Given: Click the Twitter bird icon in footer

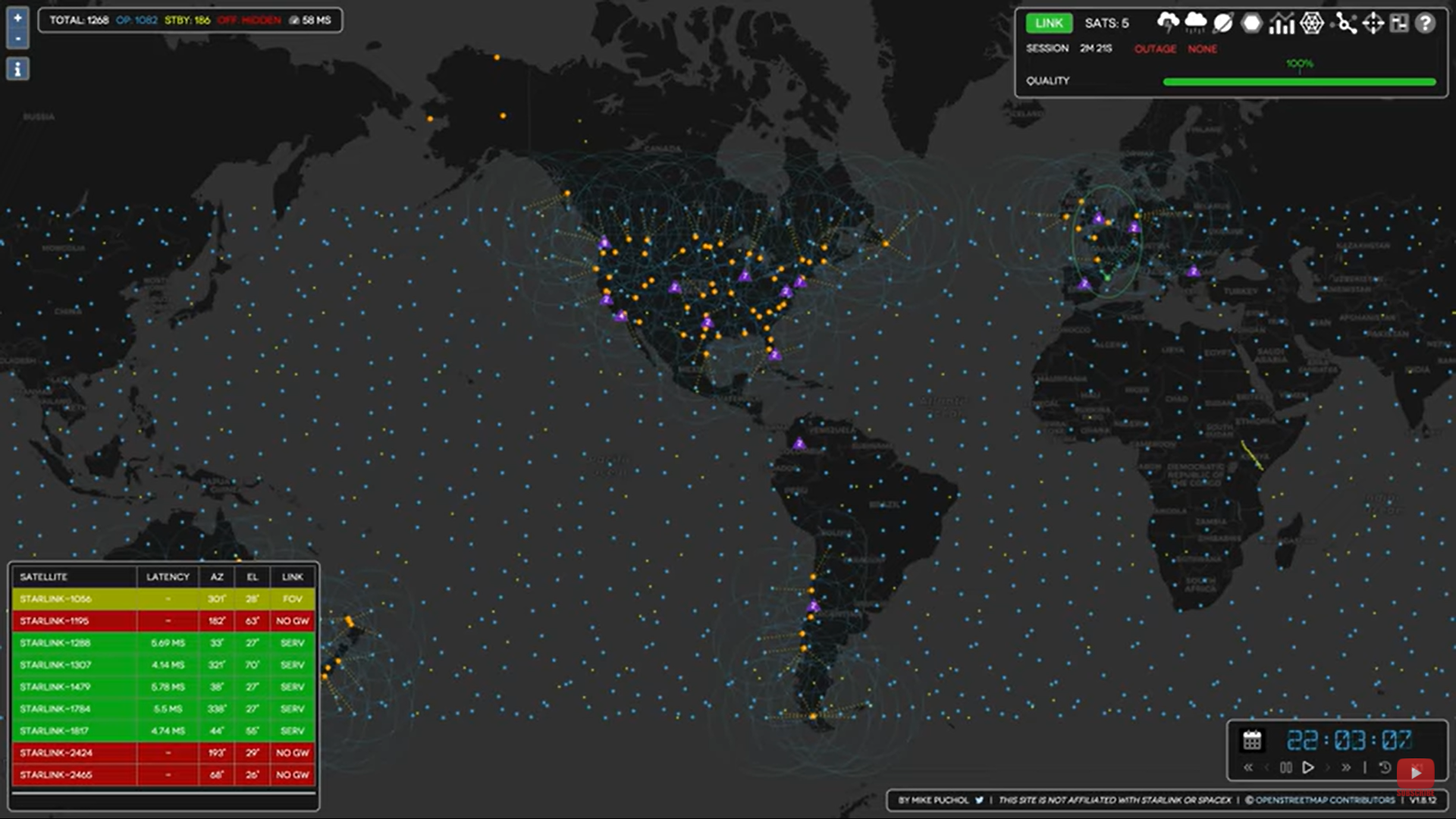Looking at the screenshot, I should 979,800.
